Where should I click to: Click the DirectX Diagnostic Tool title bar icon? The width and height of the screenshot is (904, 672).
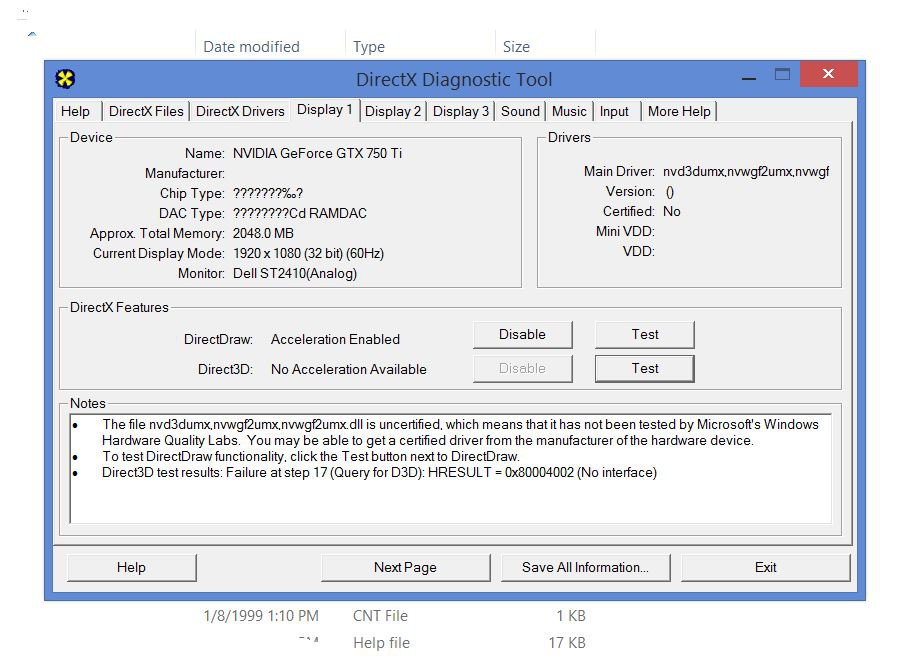pos(65,78)
